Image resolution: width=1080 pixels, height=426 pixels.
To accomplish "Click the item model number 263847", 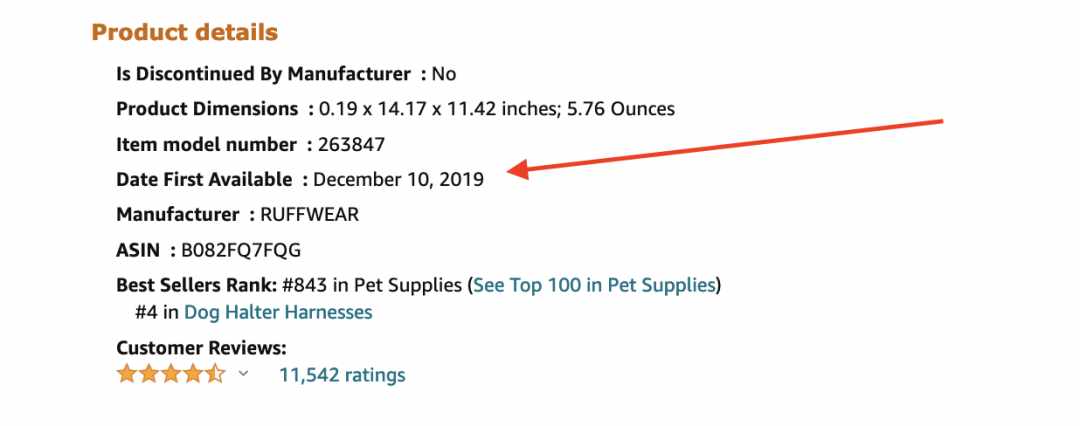I will [351, 145].
